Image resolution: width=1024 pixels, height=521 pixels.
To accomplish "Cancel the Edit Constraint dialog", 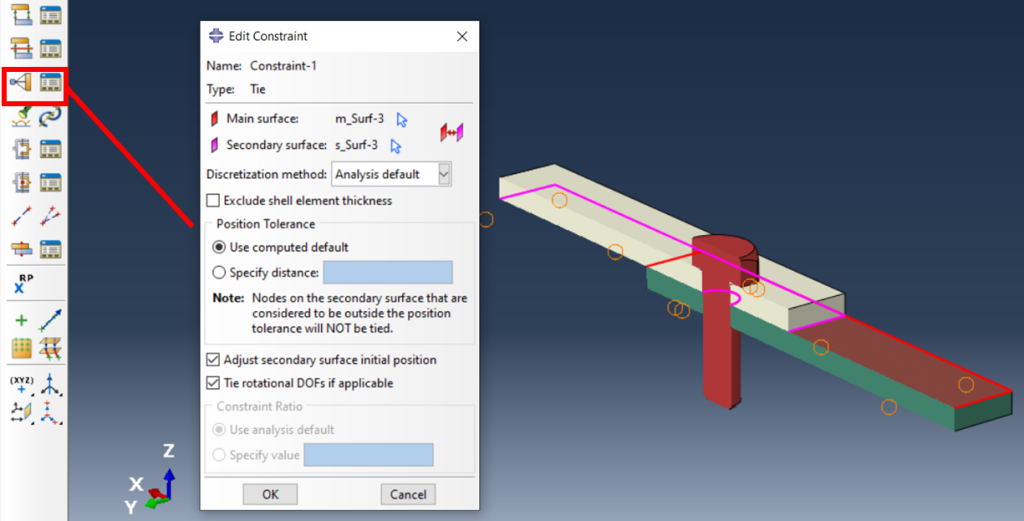I will tap(408, 494).
